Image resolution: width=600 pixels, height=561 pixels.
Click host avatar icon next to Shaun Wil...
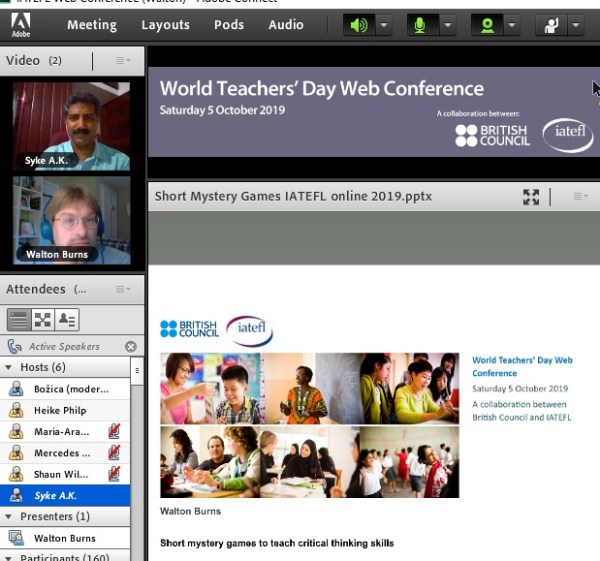[16, 474]
